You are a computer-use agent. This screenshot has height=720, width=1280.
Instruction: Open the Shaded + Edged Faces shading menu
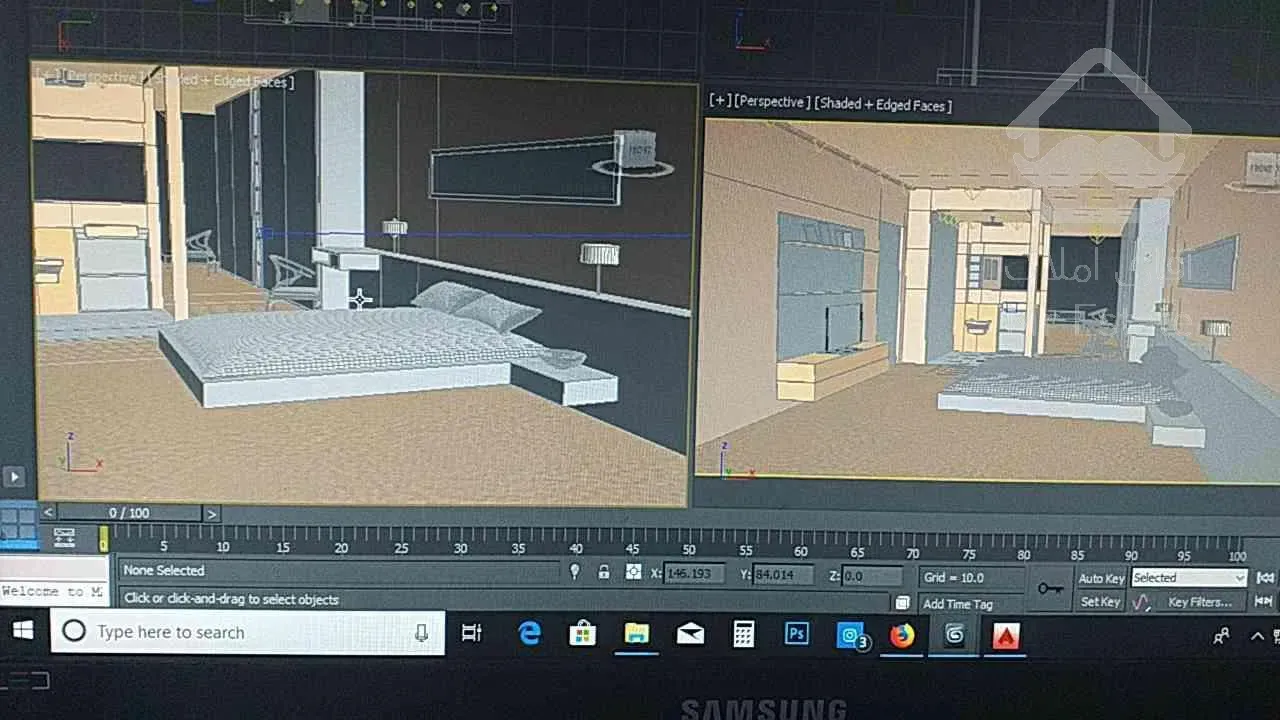coord(883,105)
